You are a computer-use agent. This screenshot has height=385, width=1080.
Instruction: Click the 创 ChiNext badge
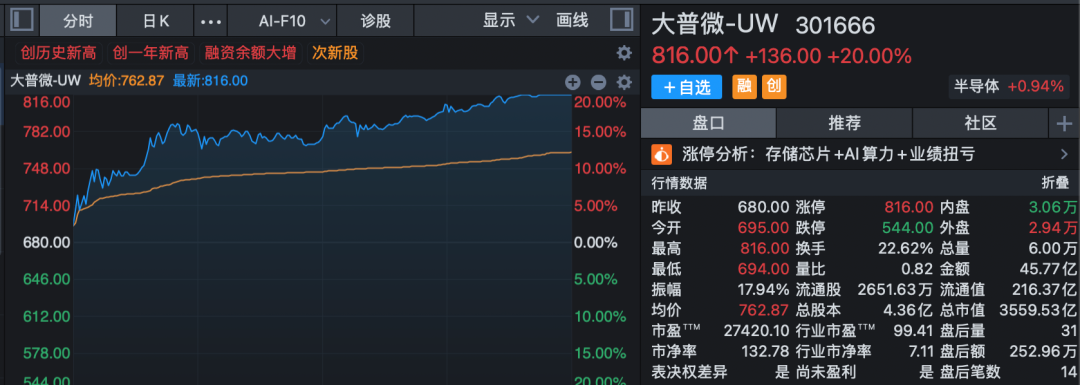(x=774, y=87)
